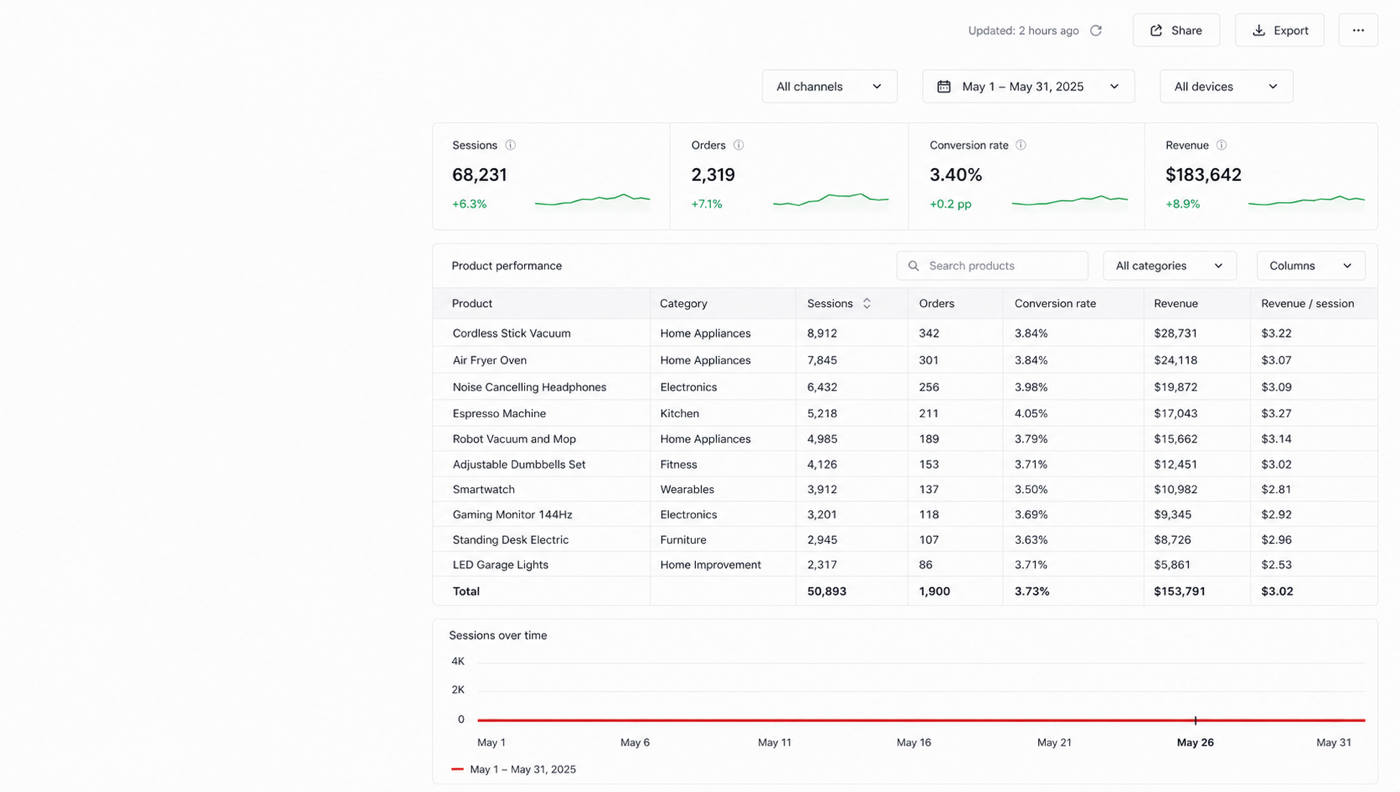
Task: Click the info icon beside Conversion rate
Action: (1021, 145)
